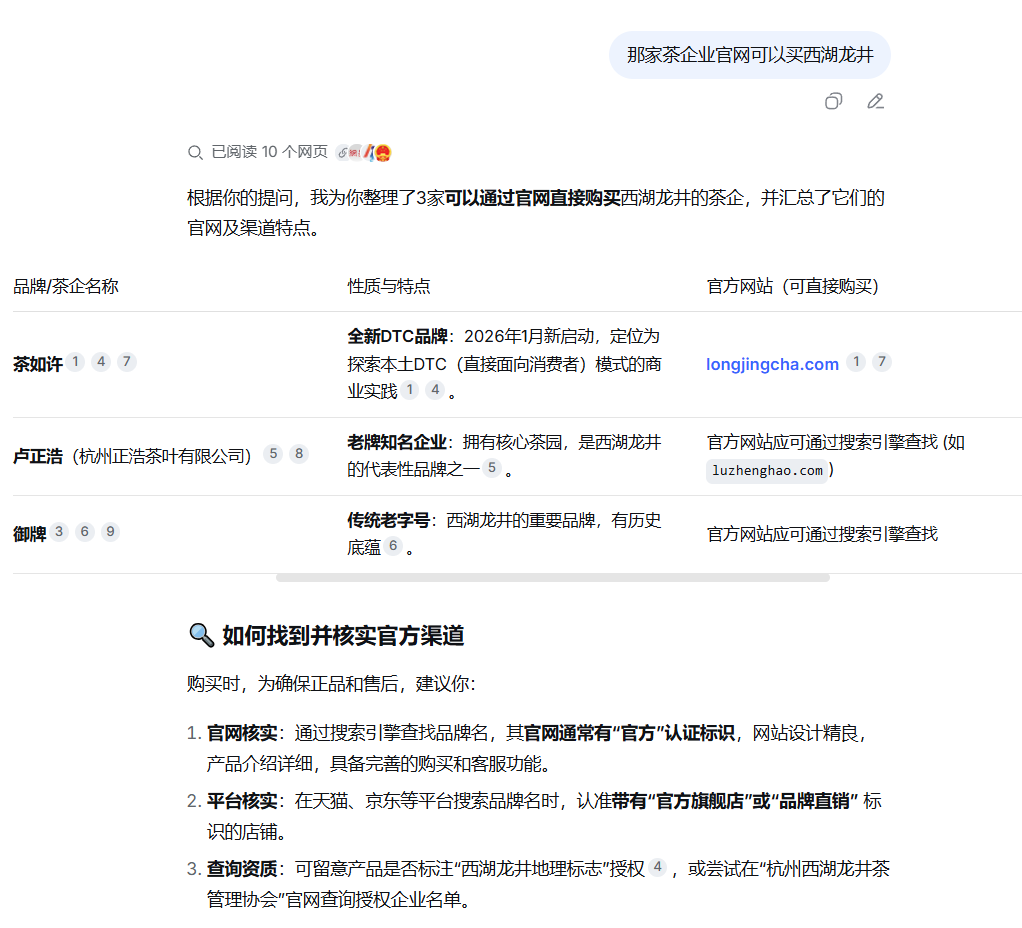
Task: Click the 查询资质 list item label
Action: (242, 869)
